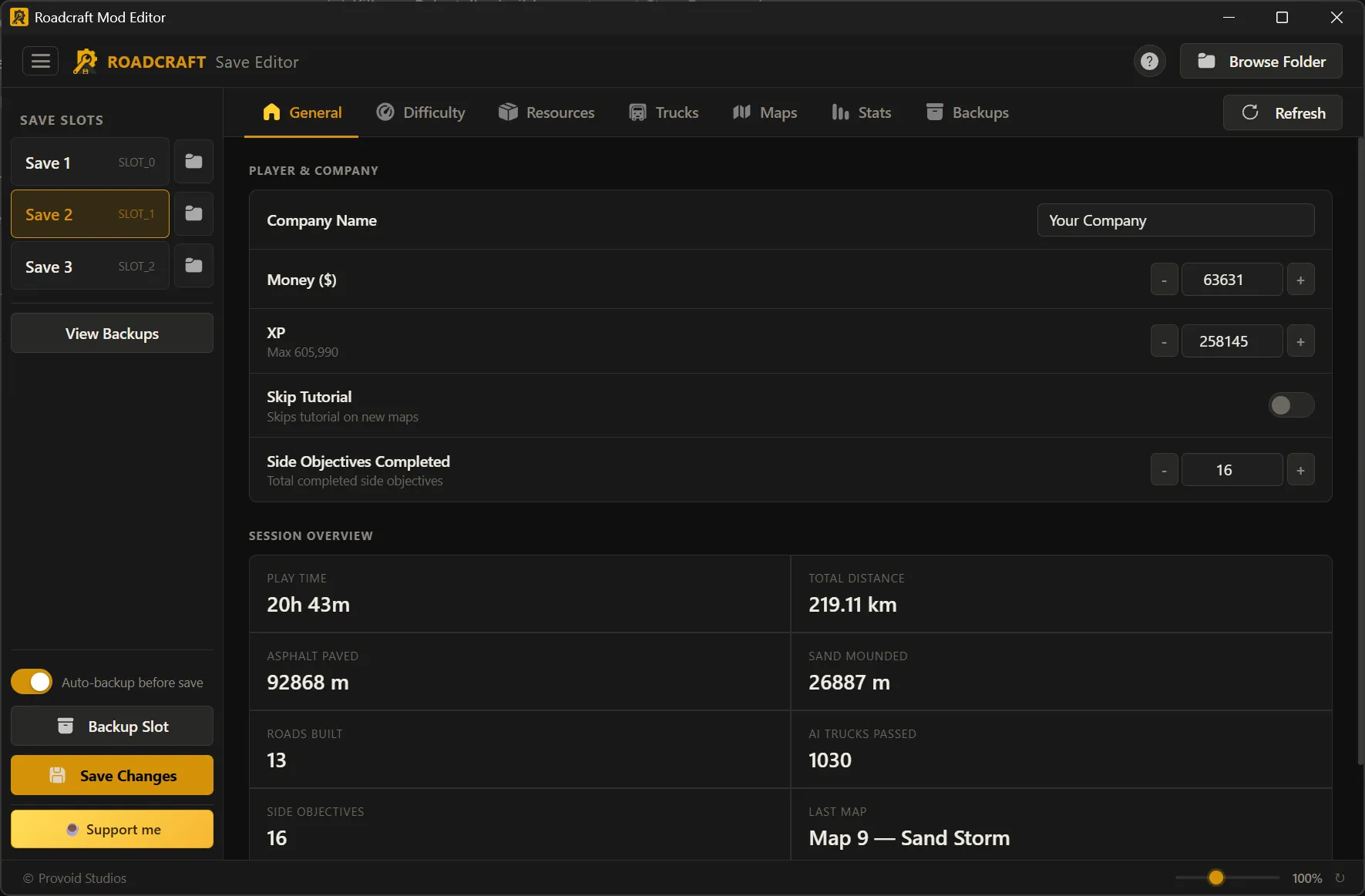Click the Max 605,990 XP hint
The image size is (1365, 896).
click(302, 352)
